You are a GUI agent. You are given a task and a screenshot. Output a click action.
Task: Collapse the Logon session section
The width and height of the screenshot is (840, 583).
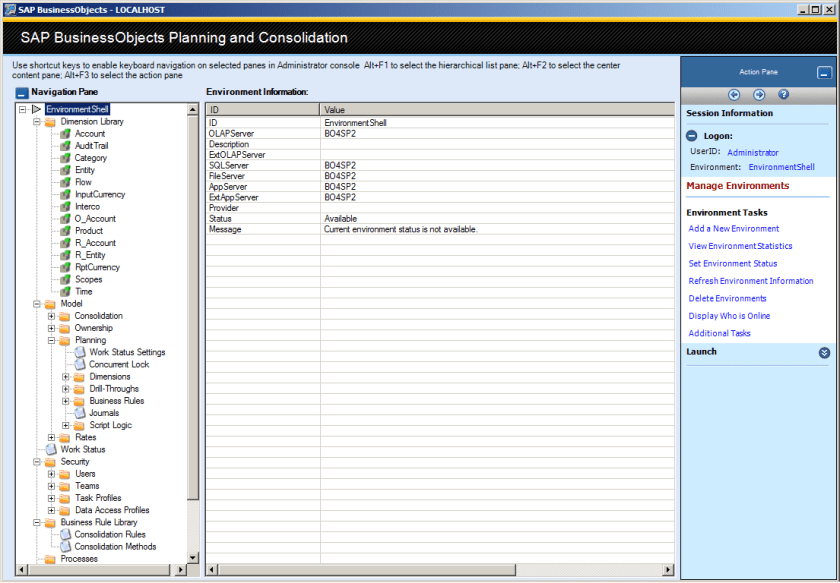click(x=692, y=136)
